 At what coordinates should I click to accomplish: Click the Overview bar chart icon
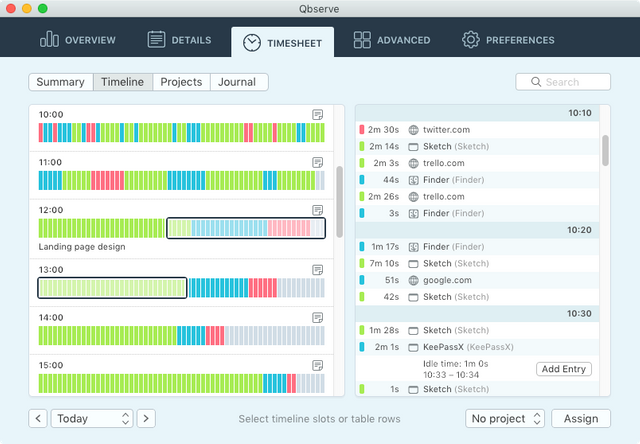[49, 40]
